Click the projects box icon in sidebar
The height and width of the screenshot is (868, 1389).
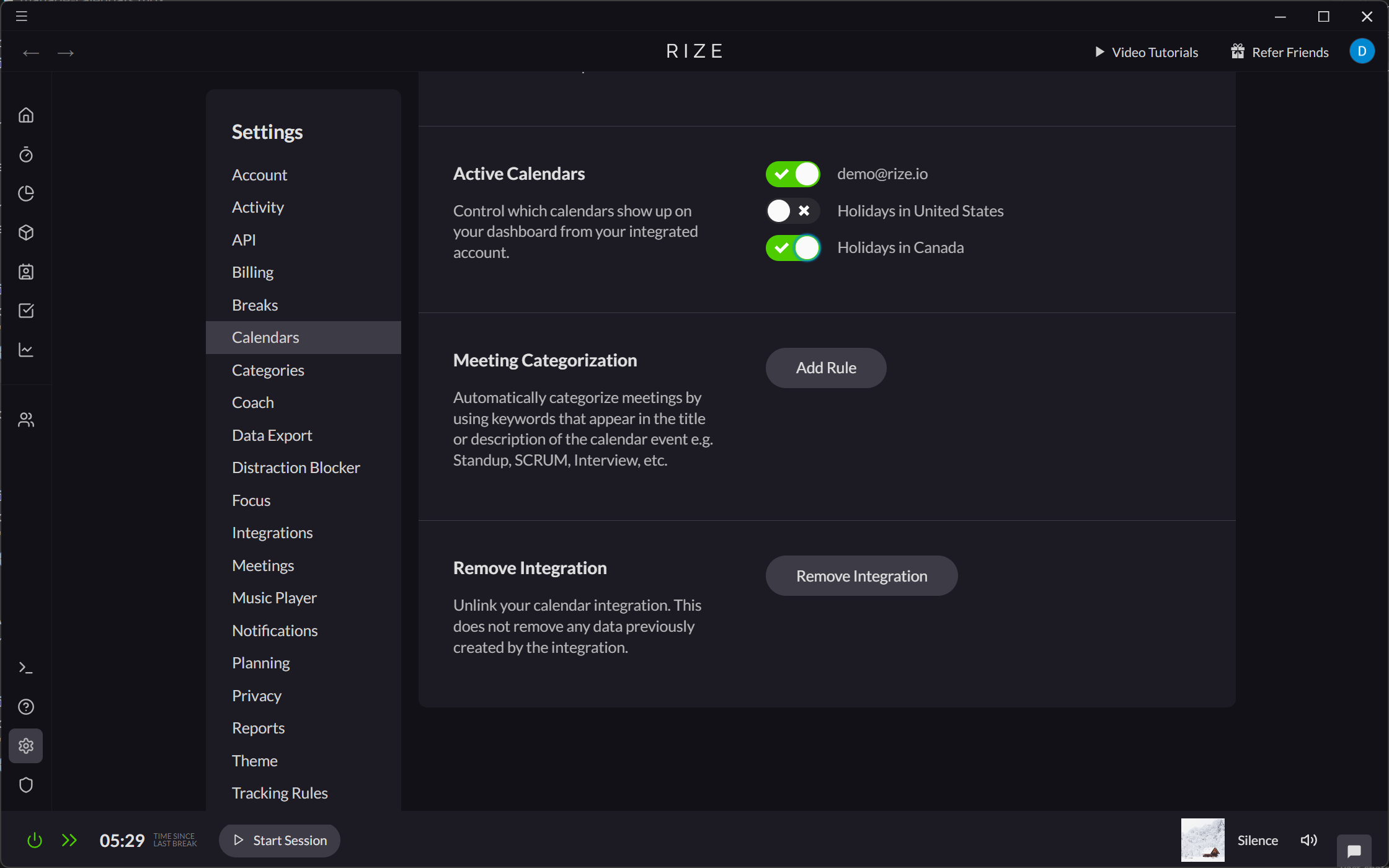click(x=26, y=232)
